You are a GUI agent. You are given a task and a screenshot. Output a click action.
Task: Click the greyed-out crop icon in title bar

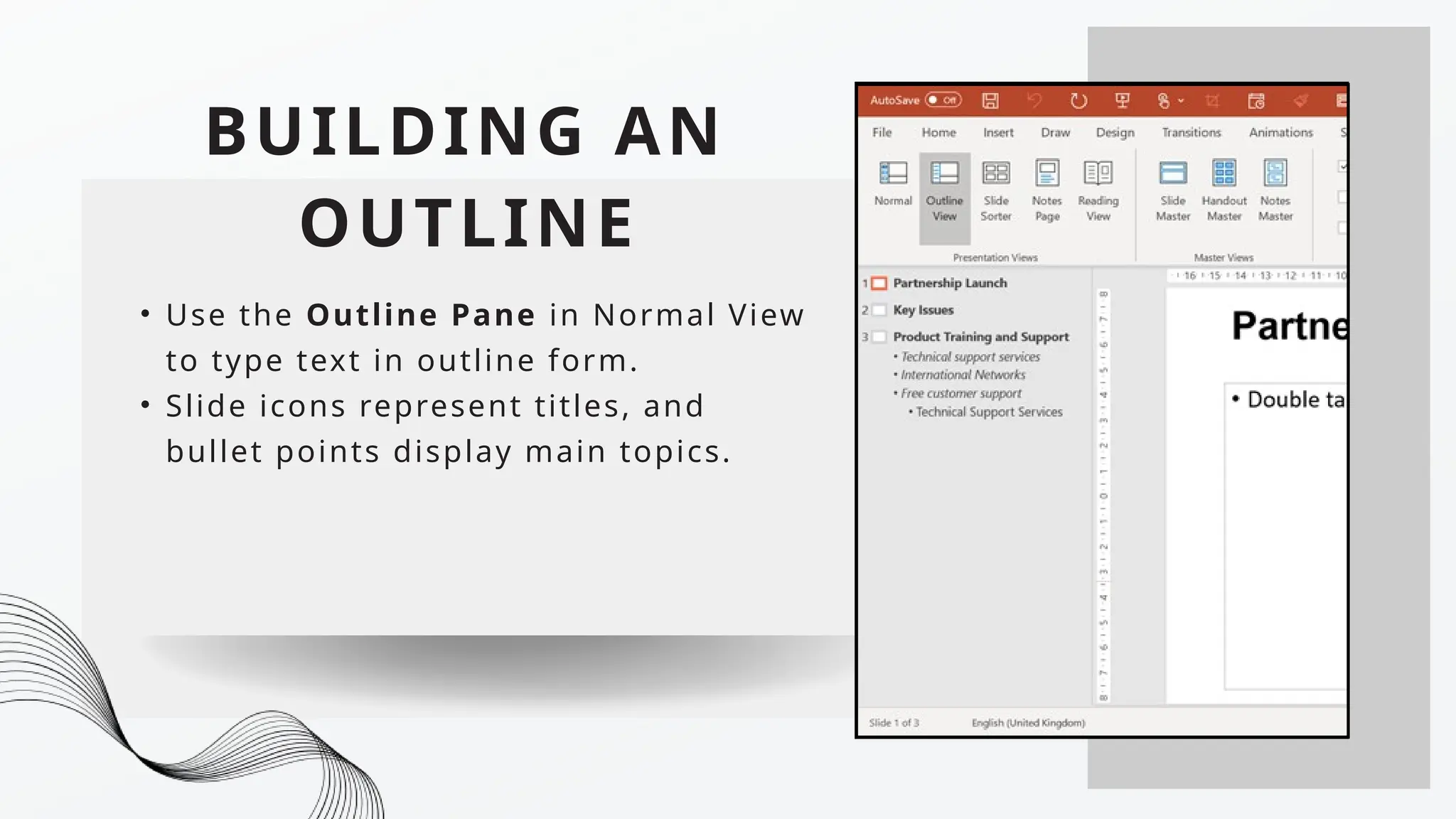pos(1212,101)
